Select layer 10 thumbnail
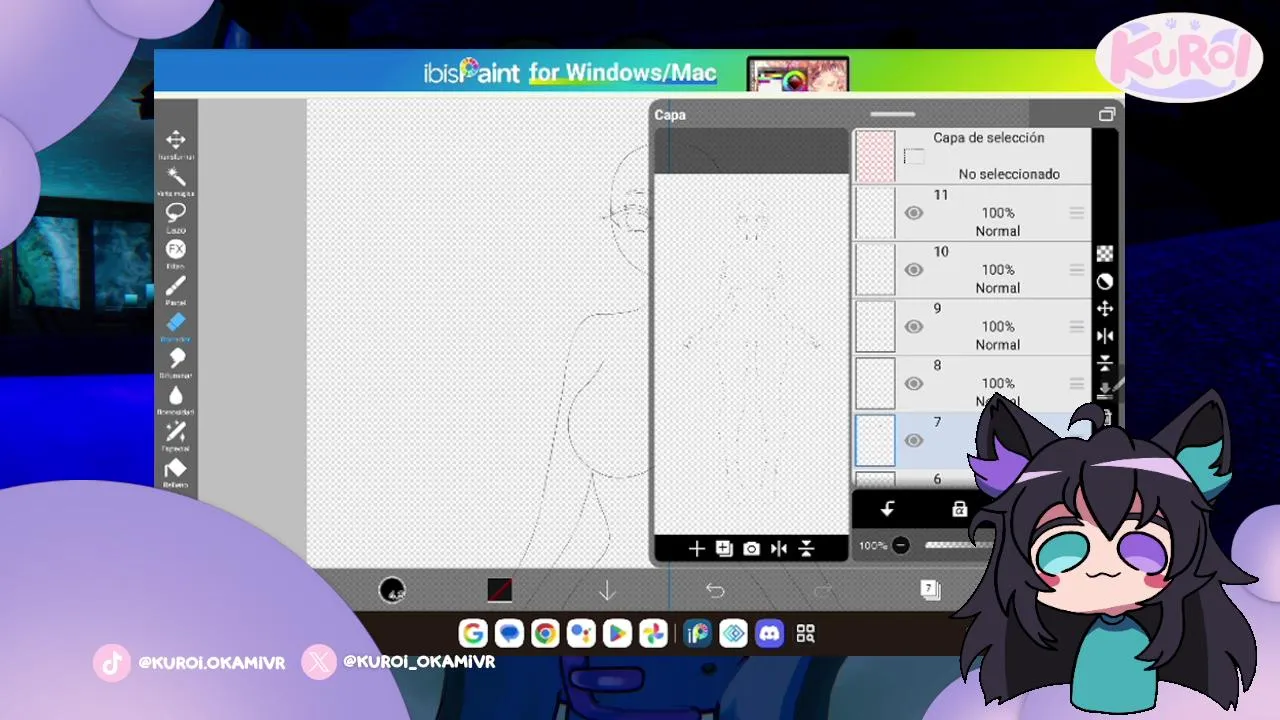 [875, 270]
